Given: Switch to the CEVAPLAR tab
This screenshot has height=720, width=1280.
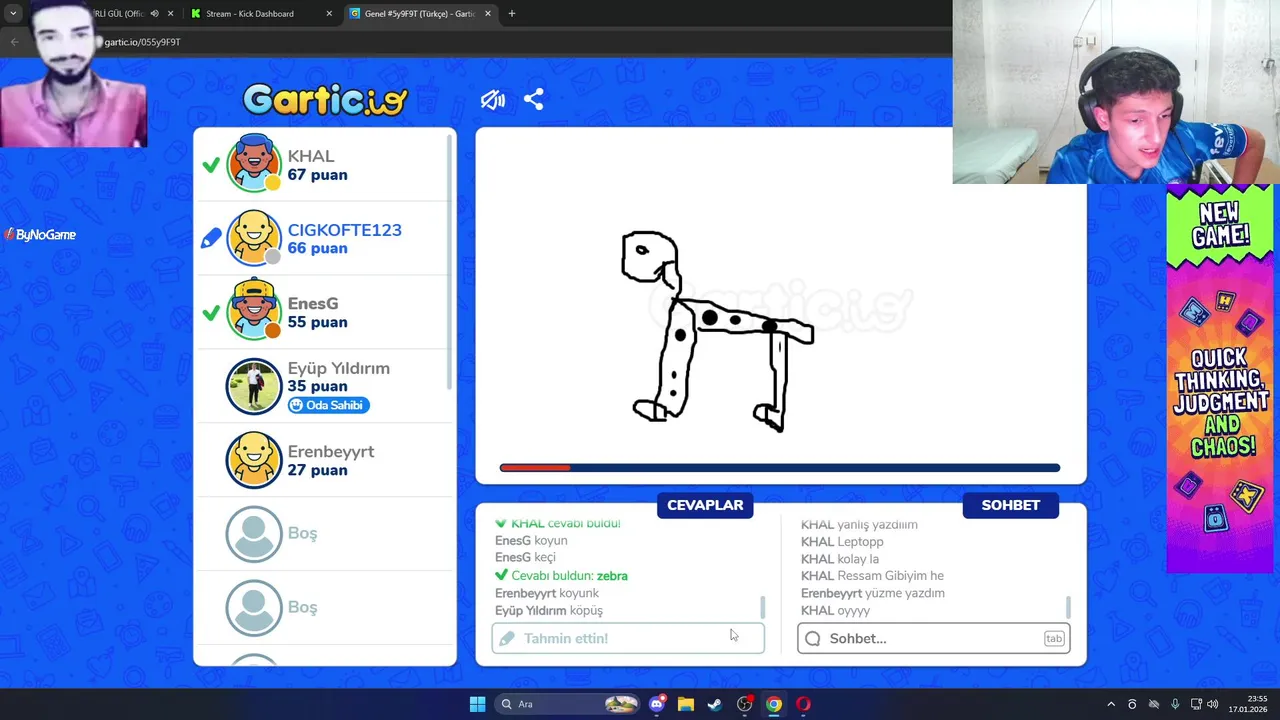Looking at the screenshot, I should coord(705,505).
